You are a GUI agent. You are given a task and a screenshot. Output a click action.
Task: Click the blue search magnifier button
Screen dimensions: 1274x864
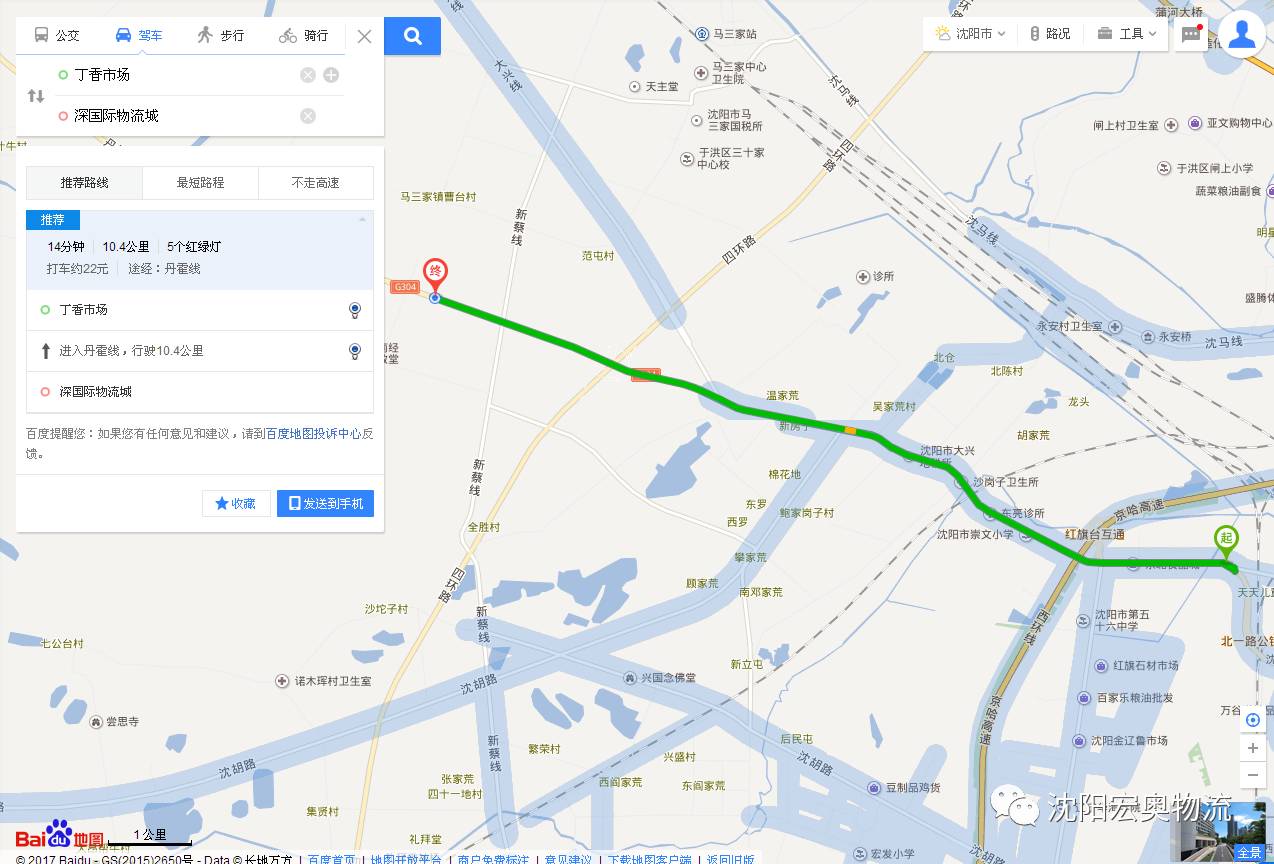click(413, 36)
